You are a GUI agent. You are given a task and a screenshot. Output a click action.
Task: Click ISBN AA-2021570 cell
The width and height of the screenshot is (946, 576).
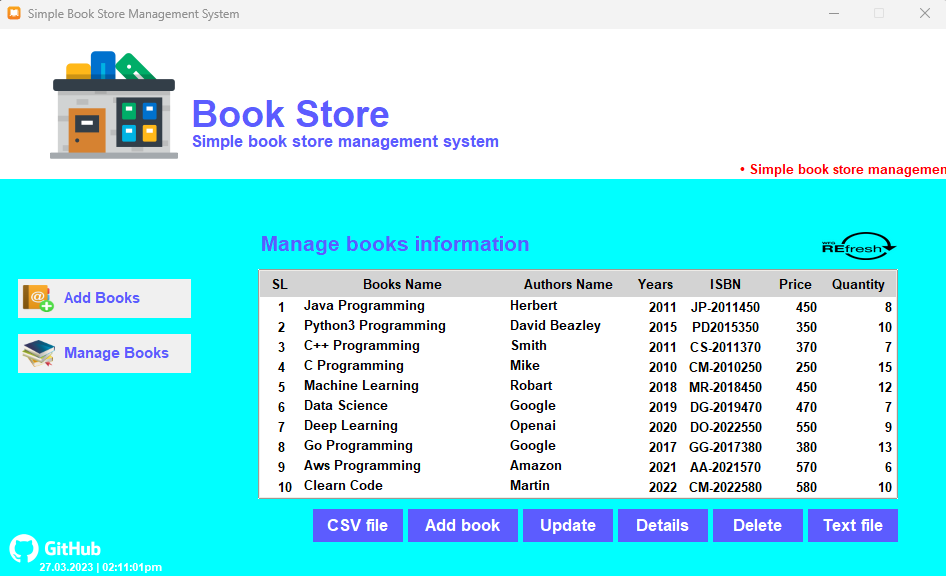point(725,467)
